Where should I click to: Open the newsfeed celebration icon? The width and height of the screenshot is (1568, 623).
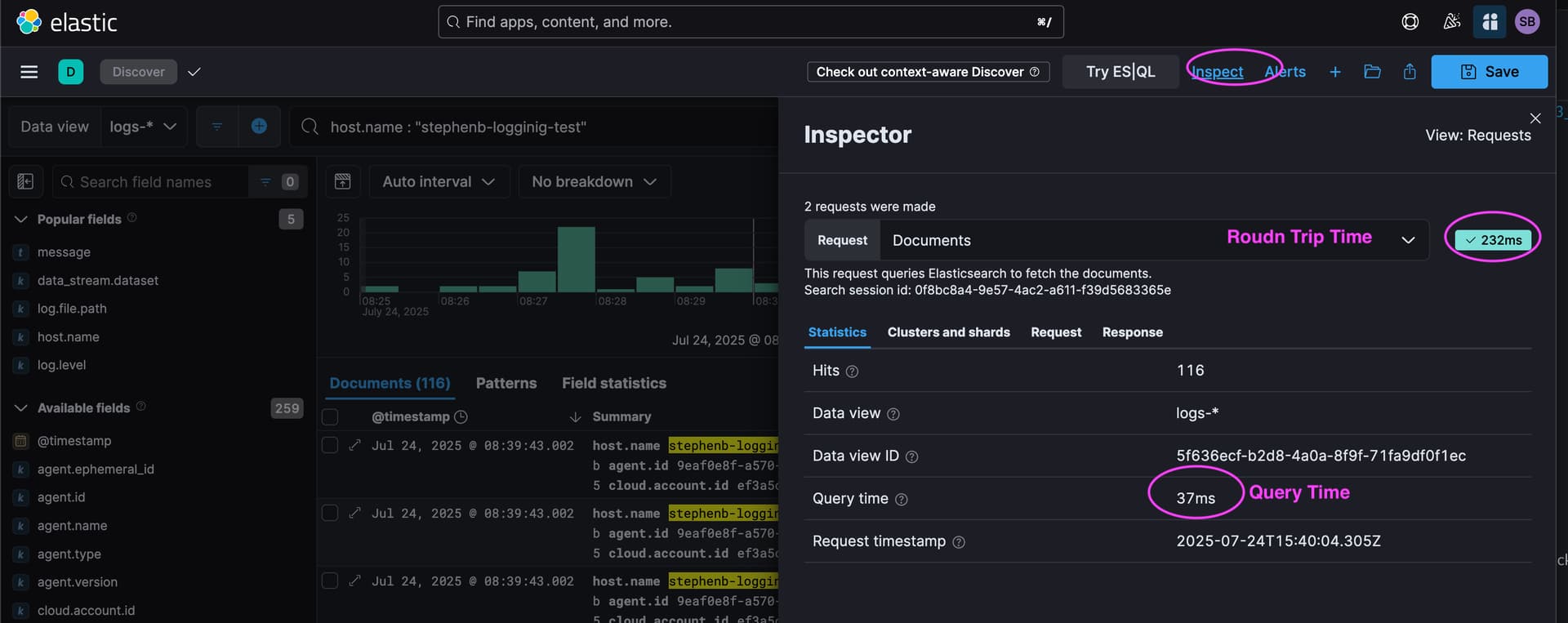pyautogui.click(x=1451, y=22)
